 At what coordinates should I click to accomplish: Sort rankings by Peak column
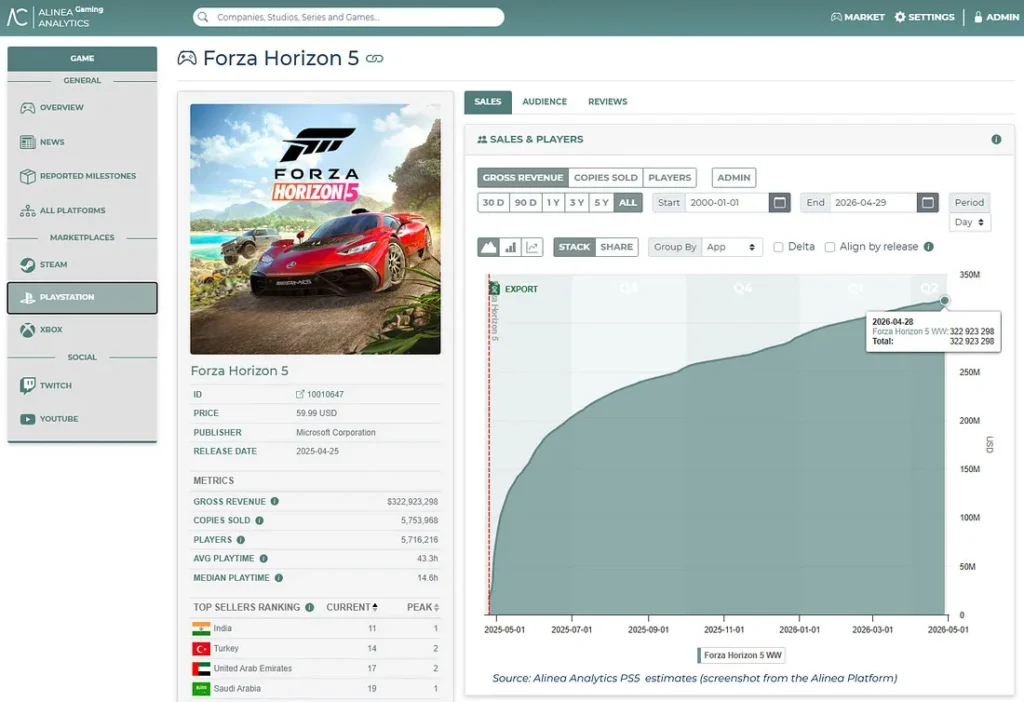click(423, 607)
